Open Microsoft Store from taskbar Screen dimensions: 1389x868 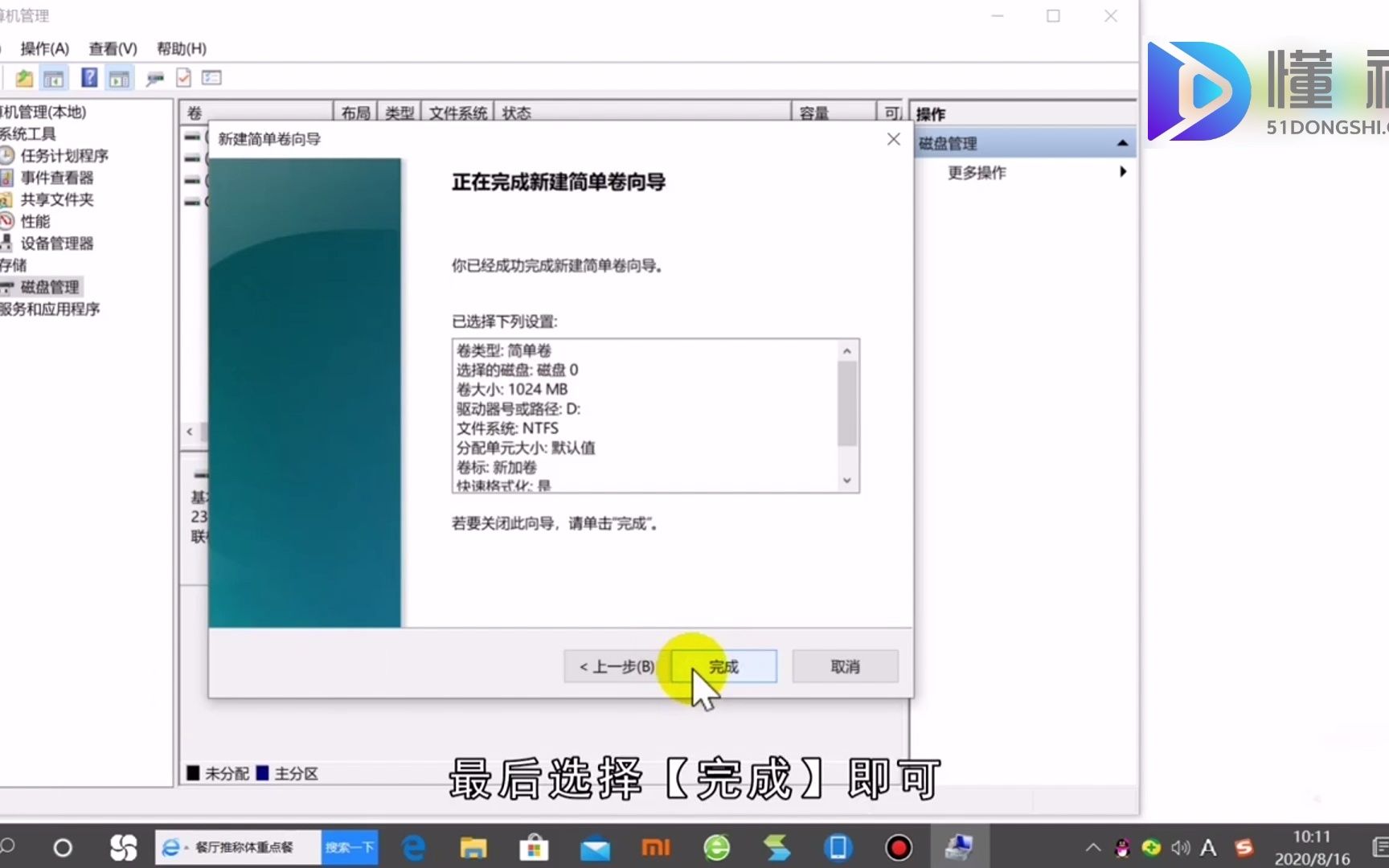(534, 847)
